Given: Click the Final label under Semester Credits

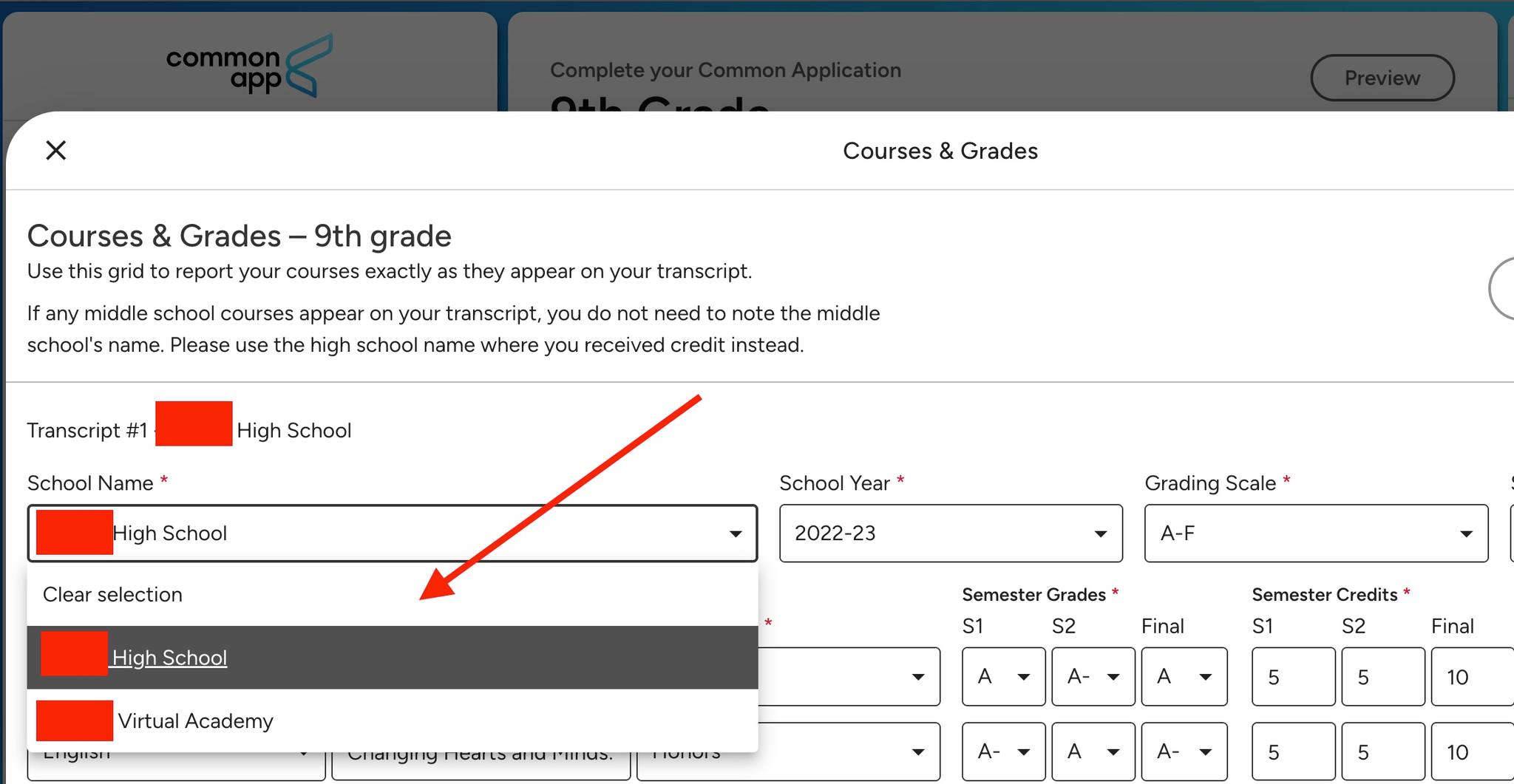Looking at the screenshot, I should coord(1453,627).
